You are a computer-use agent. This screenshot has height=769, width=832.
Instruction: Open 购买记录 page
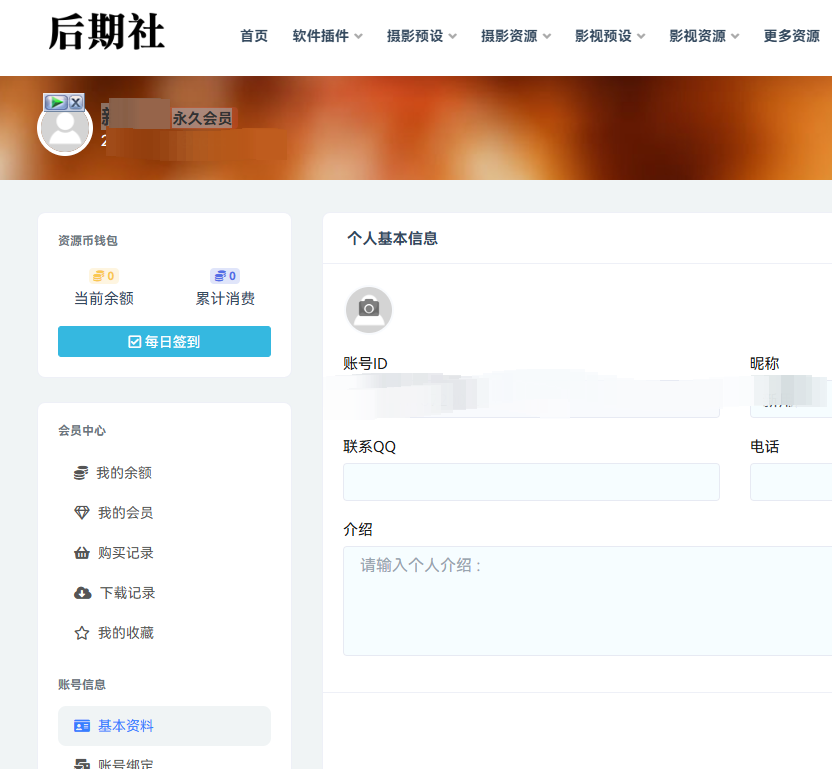tap(126, 553)
